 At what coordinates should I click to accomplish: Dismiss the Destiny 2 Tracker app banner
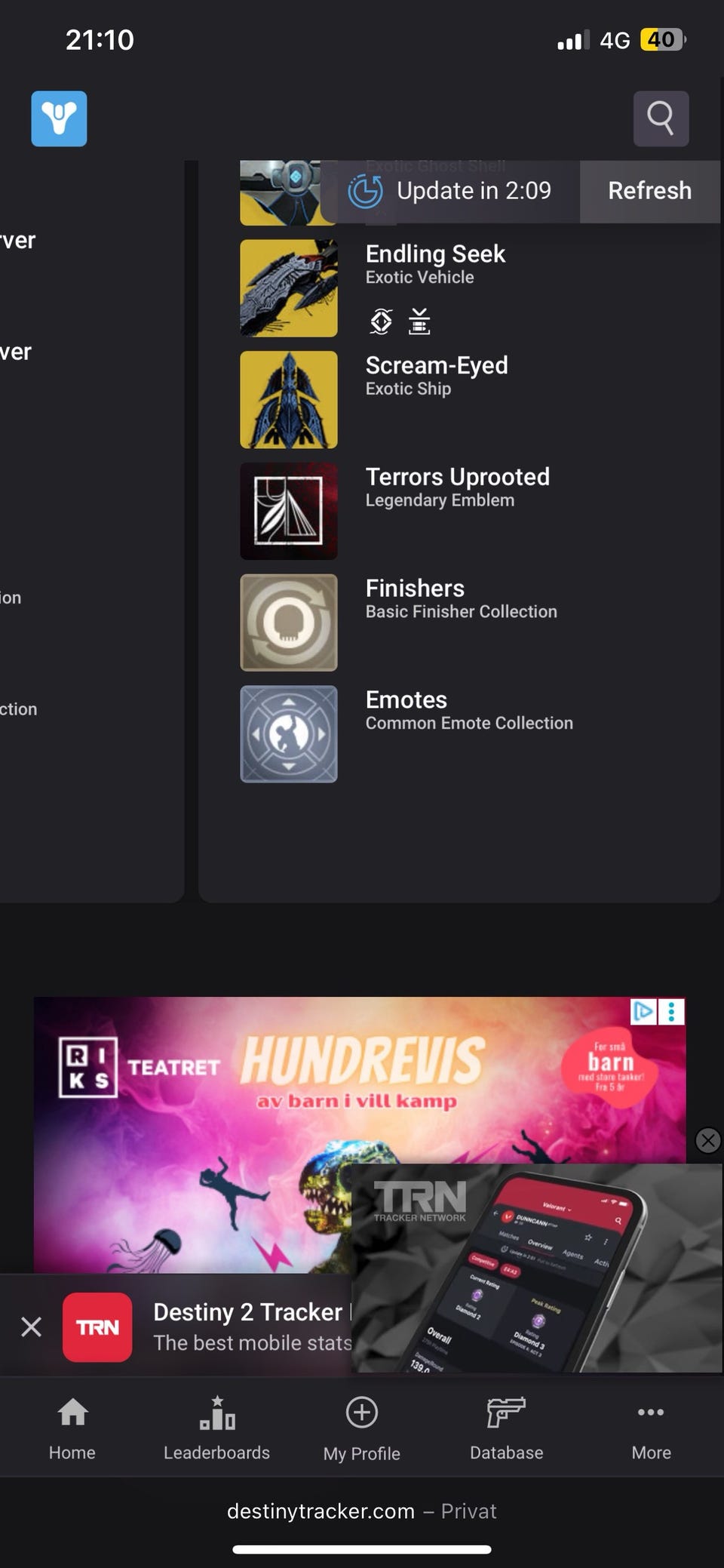coord(31,1327)
